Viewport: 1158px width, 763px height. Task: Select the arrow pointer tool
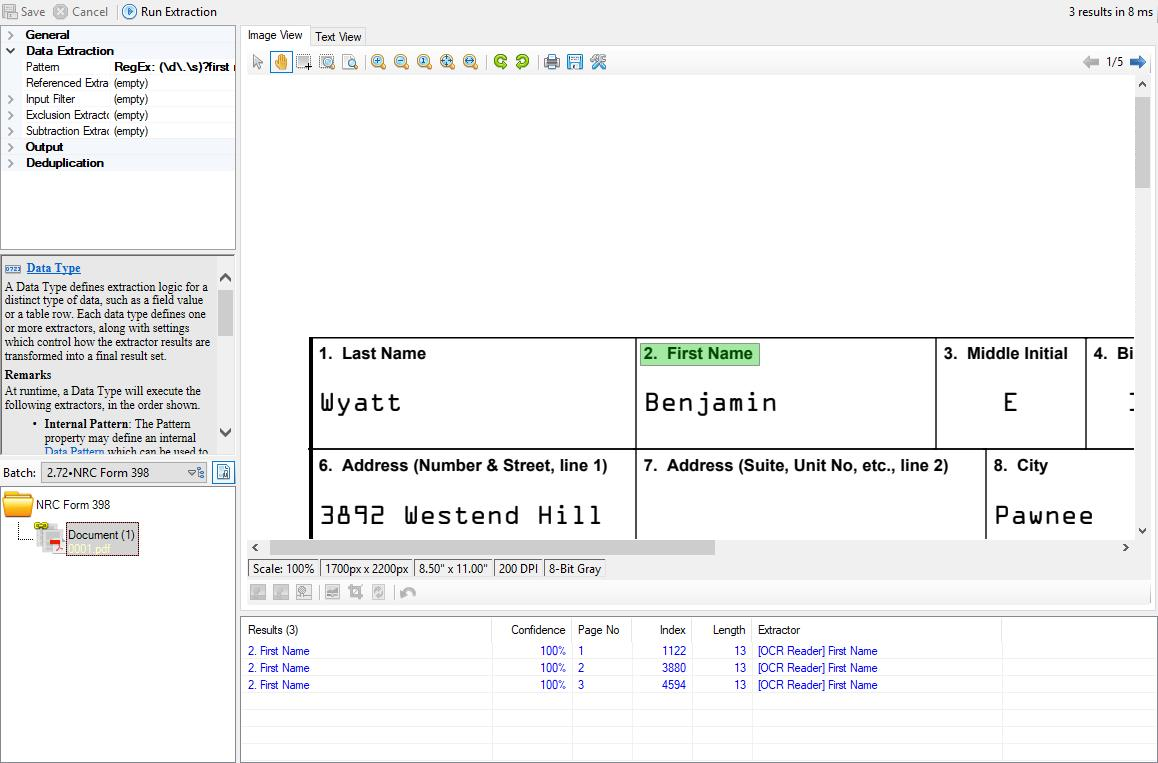(258, 62)
